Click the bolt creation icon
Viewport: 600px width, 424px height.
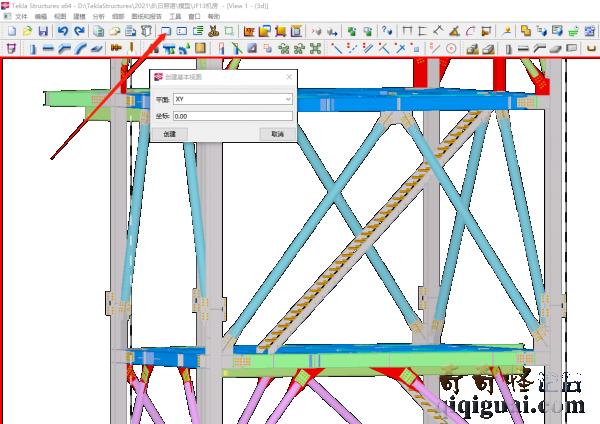point(116,49)
